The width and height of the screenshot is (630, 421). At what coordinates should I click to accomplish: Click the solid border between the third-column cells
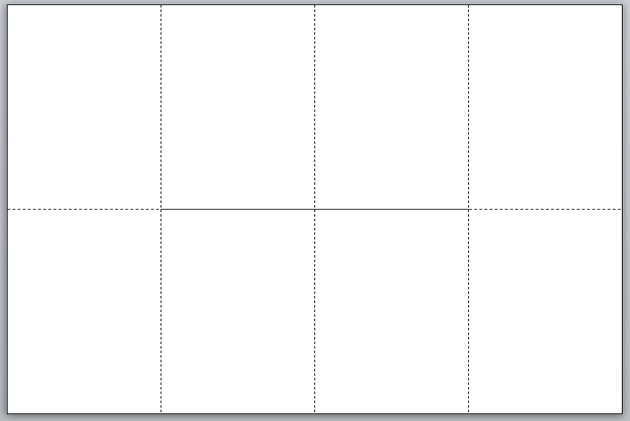click(x=391, y=209)
